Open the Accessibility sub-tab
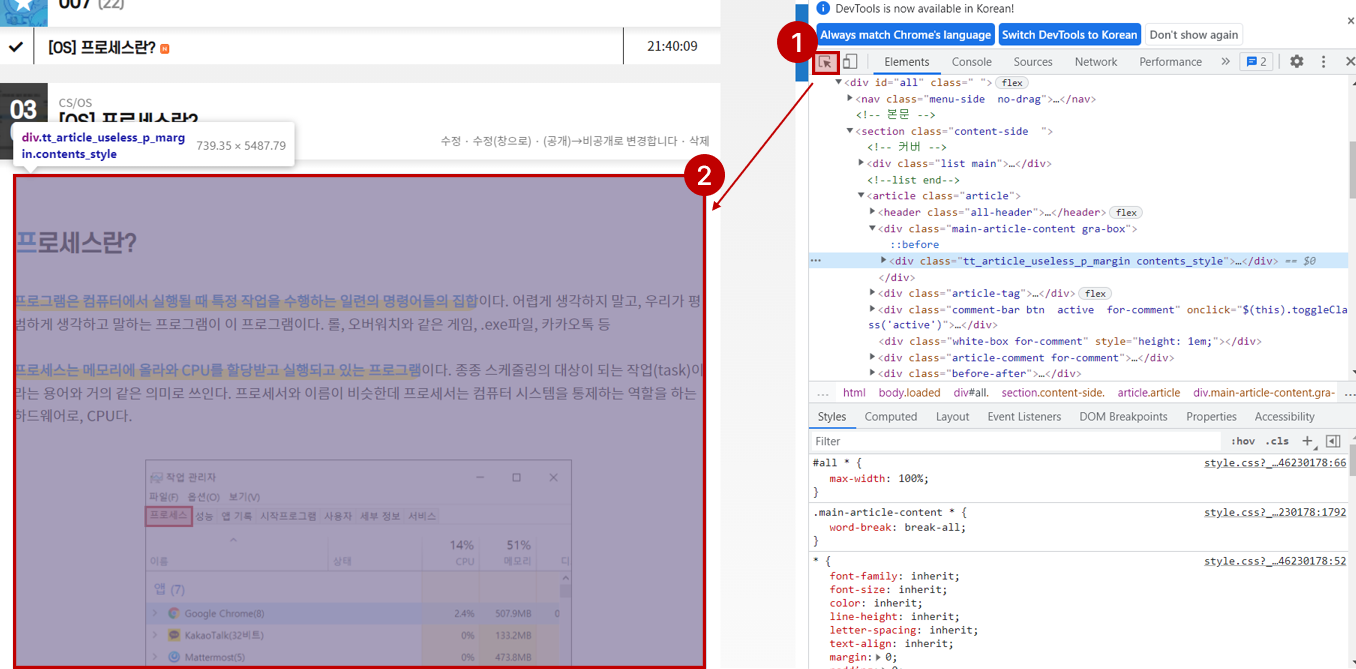The image size is (1356, 669). [1284, 417]
